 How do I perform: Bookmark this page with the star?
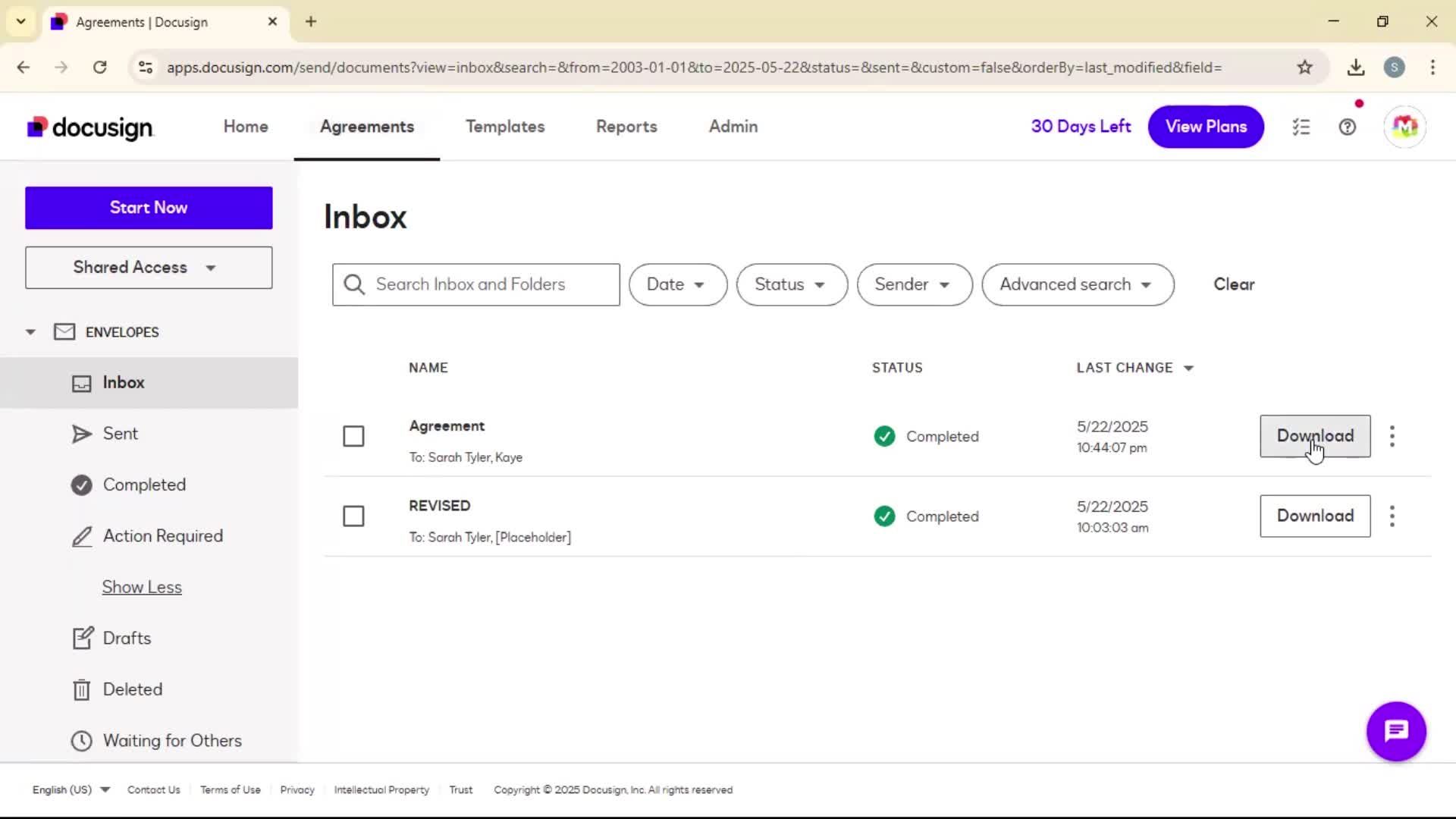(1304, 67)
